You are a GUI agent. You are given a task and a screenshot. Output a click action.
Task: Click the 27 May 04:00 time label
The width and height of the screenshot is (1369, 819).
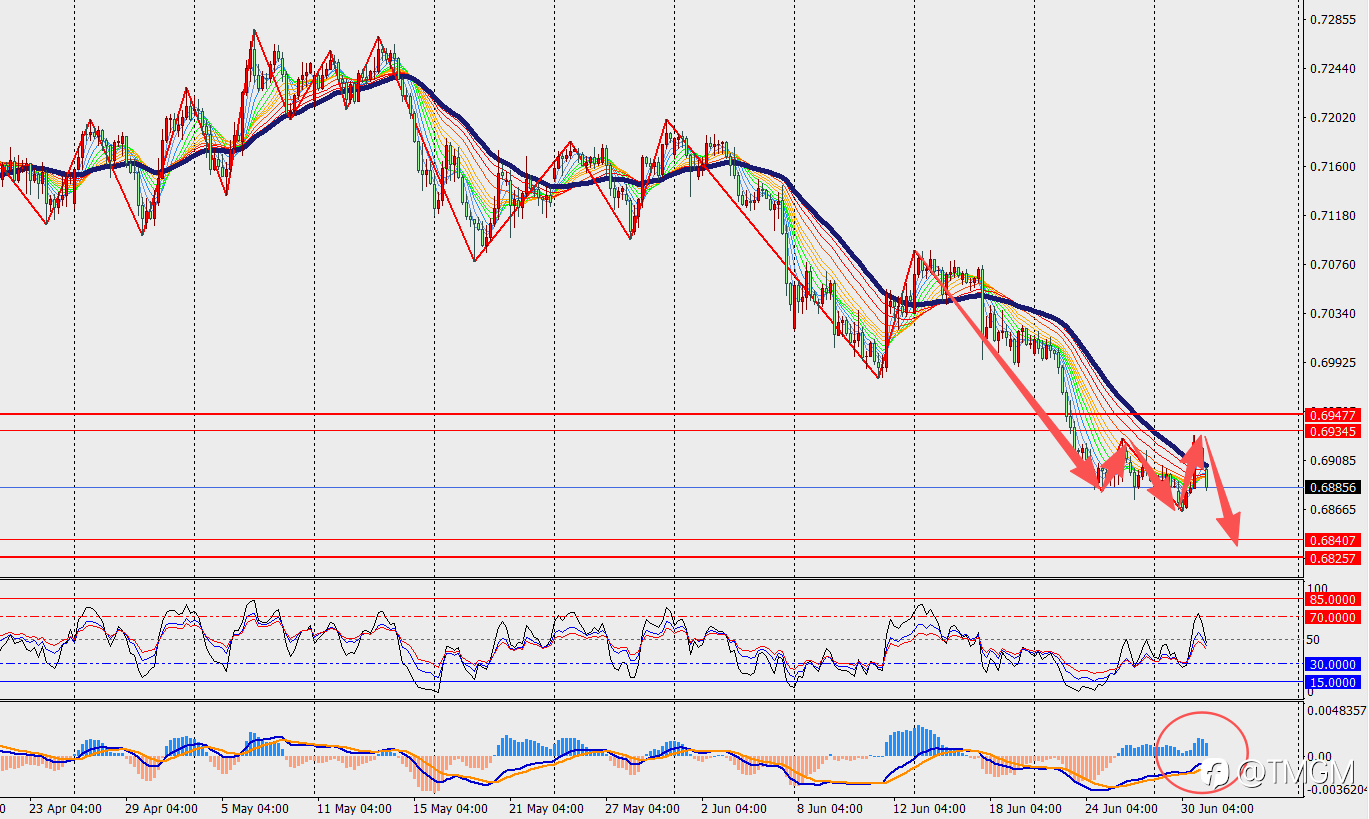click(642, 808)
